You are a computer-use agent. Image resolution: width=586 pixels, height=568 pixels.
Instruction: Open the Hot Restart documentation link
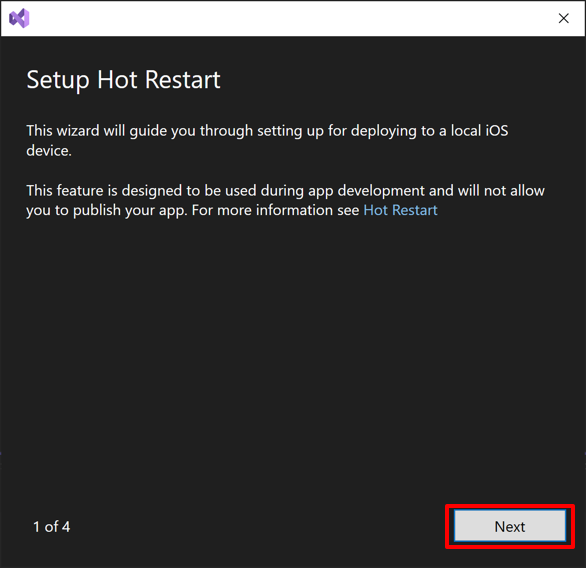tap(400, 210)
